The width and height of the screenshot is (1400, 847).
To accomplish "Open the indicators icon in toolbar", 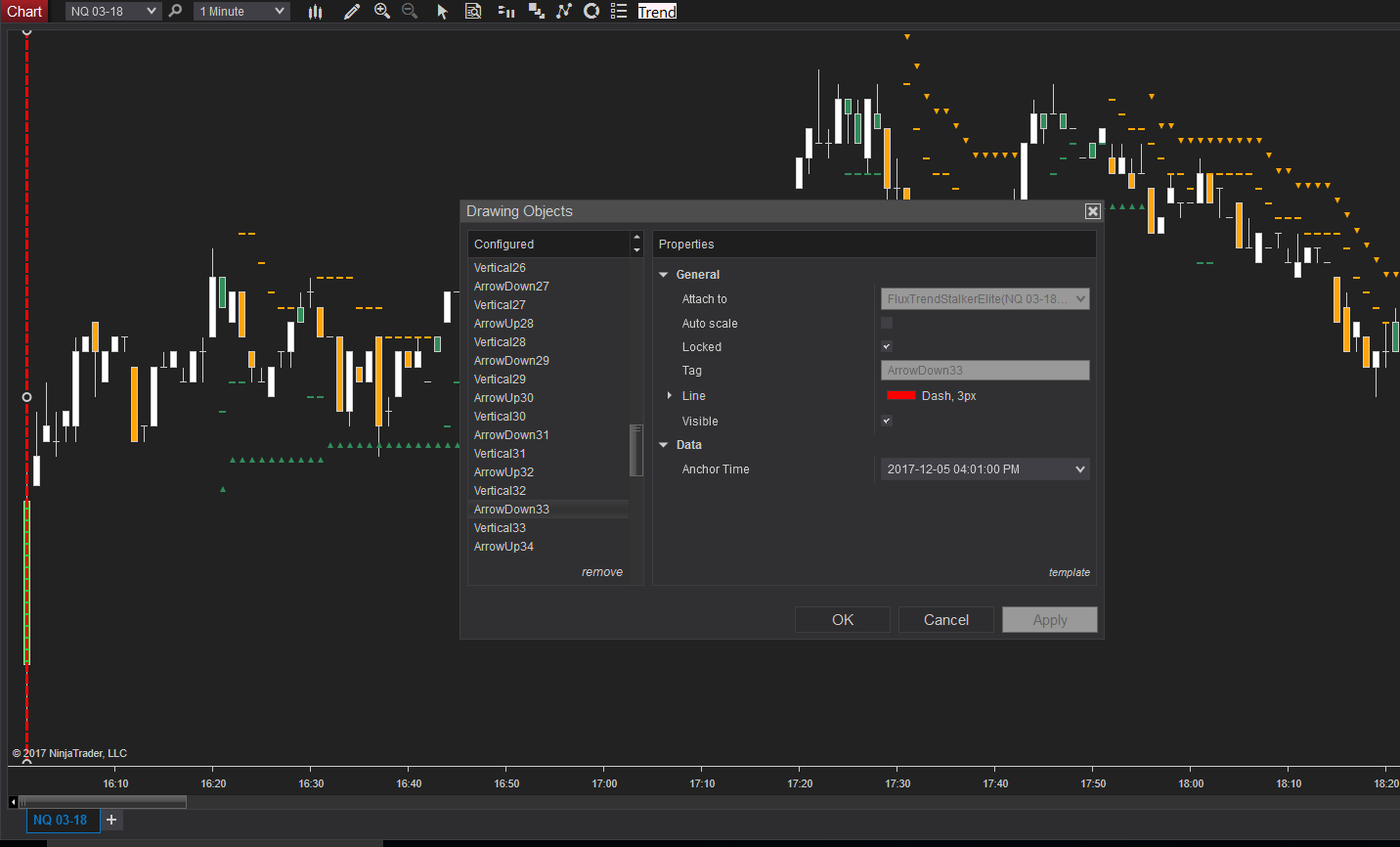I will tap(564, 11).
